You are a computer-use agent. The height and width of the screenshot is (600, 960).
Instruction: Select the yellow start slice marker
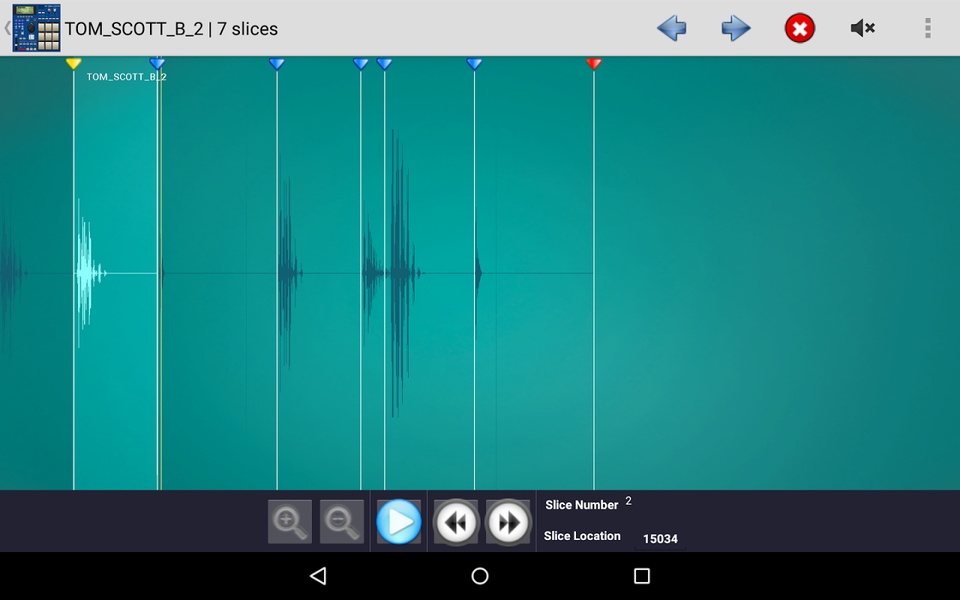73,63
